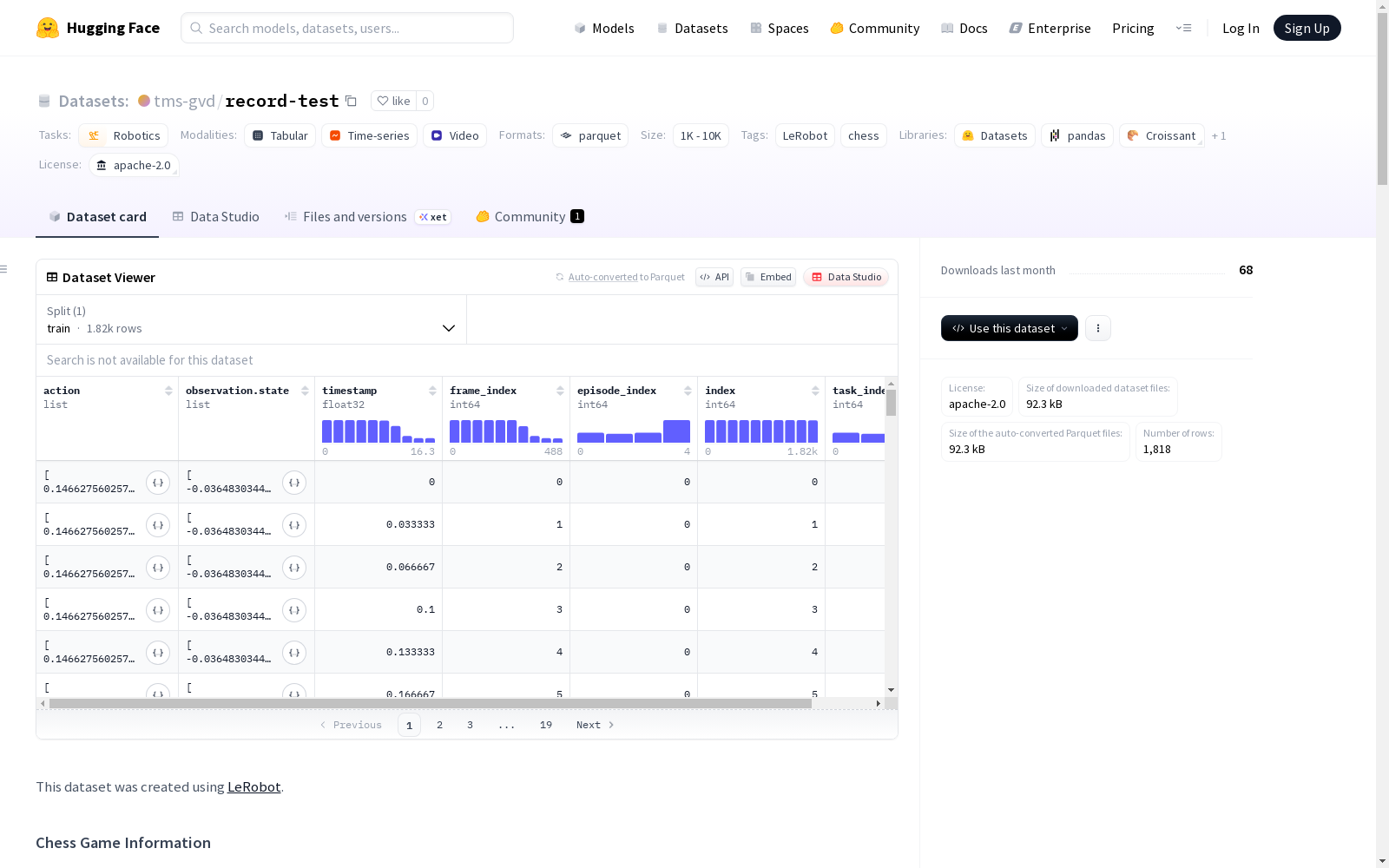Switch to the dataset Community tab
This screenshot has height=868, width=1389.
(530, 217)
